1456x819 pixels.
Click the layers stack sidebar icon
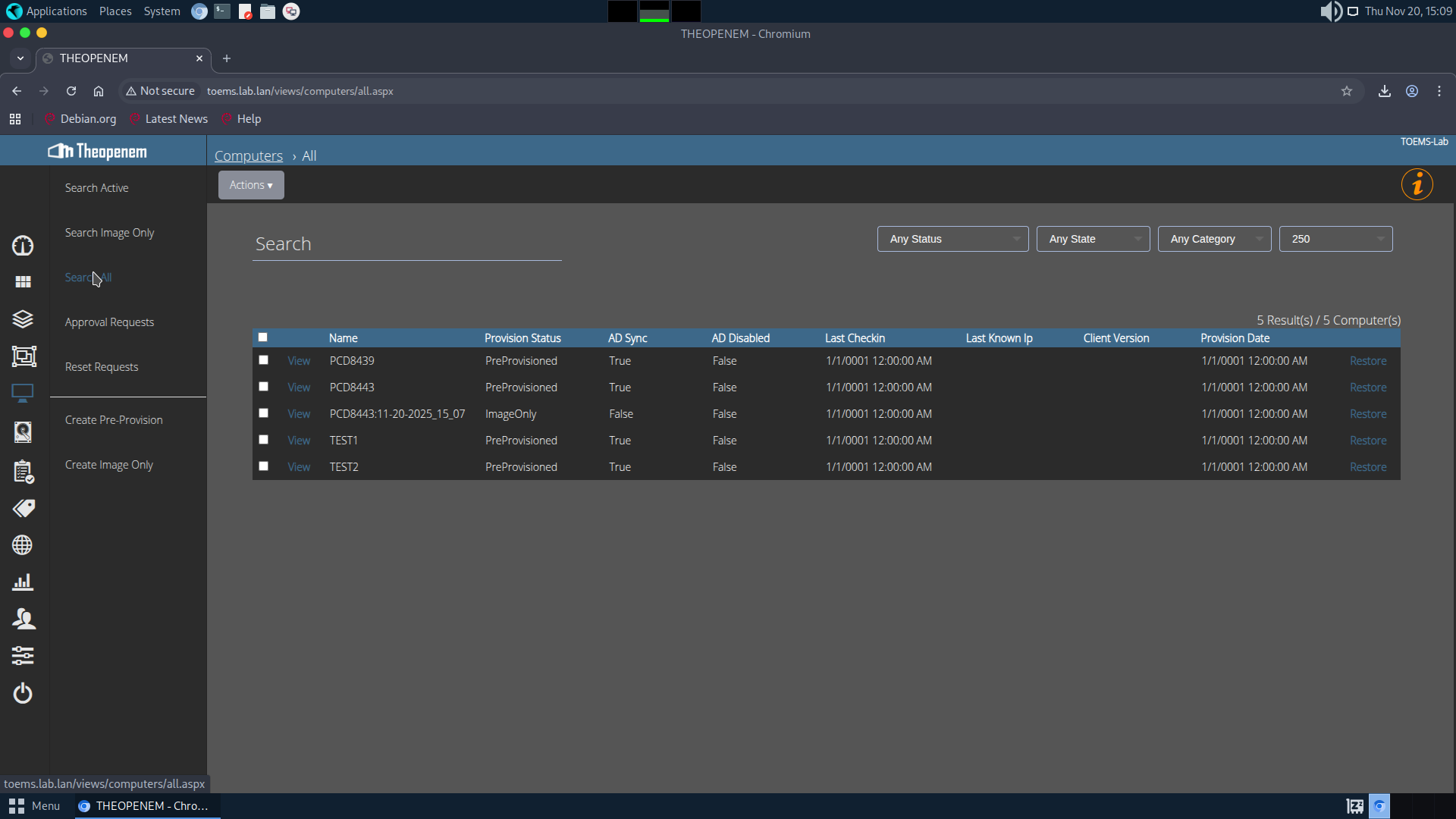[23, 319]
